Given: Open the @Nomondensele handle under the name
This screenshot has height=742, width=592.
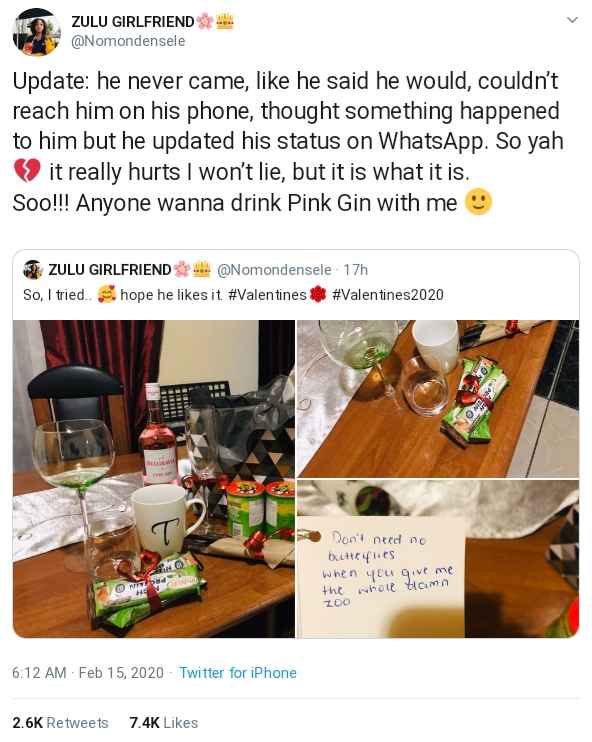Looking at the screenshot, I should coord(128,41).
